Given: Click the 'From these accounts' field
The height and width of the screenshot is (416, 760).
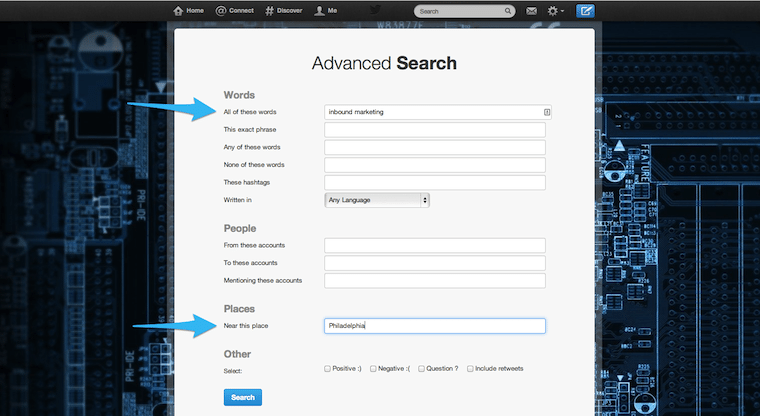Looking at the screenshot, I should [435, 245].
